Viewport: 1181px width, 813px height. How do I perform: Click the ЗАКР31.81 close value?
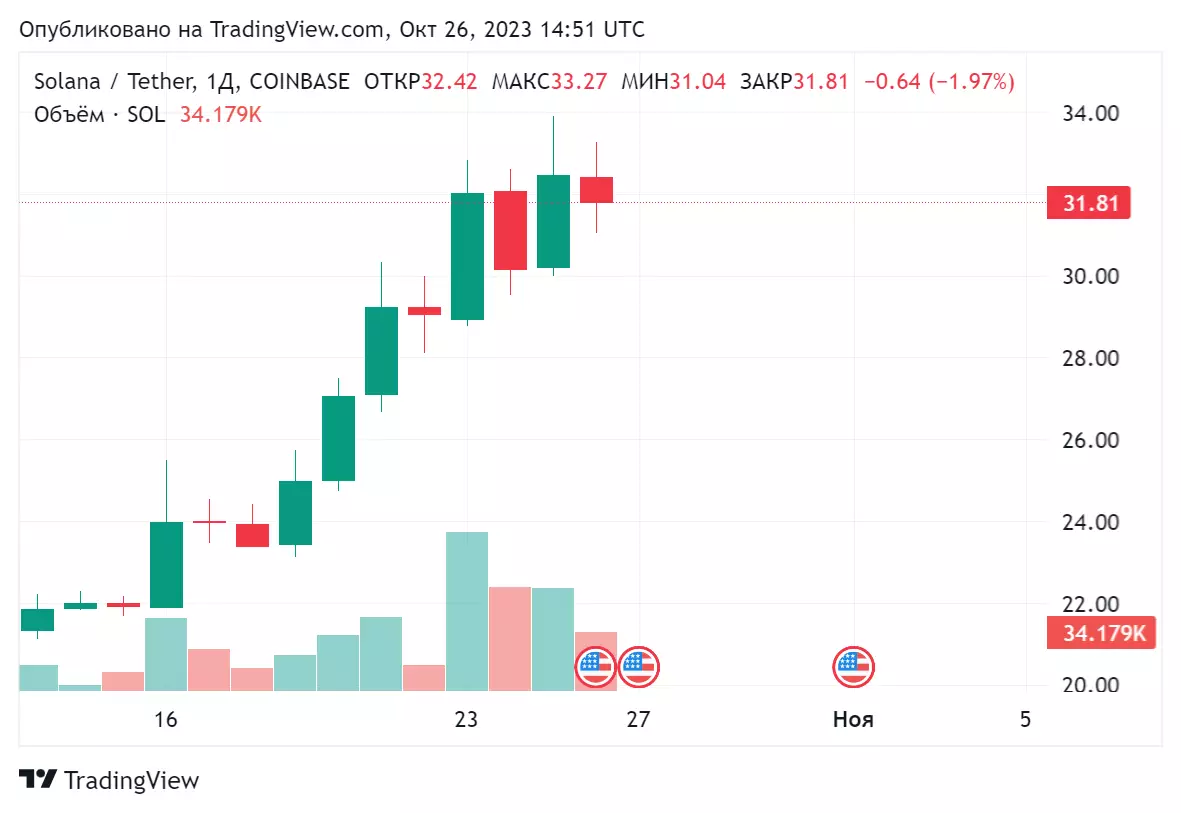tap(794, 81)
